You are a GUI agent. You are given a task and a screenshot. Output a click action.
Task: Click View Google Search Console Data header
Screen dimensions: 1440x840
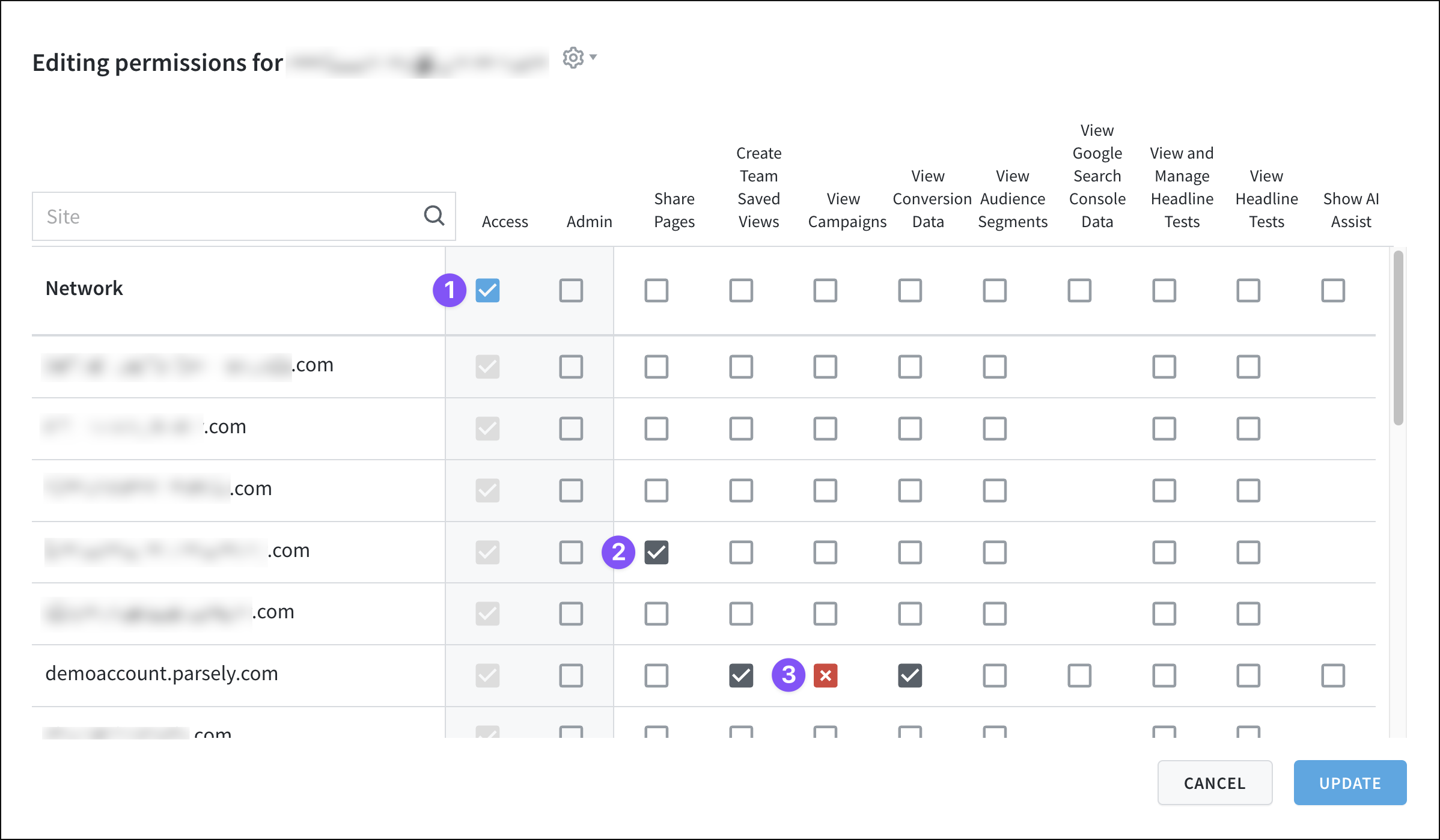1097,176
